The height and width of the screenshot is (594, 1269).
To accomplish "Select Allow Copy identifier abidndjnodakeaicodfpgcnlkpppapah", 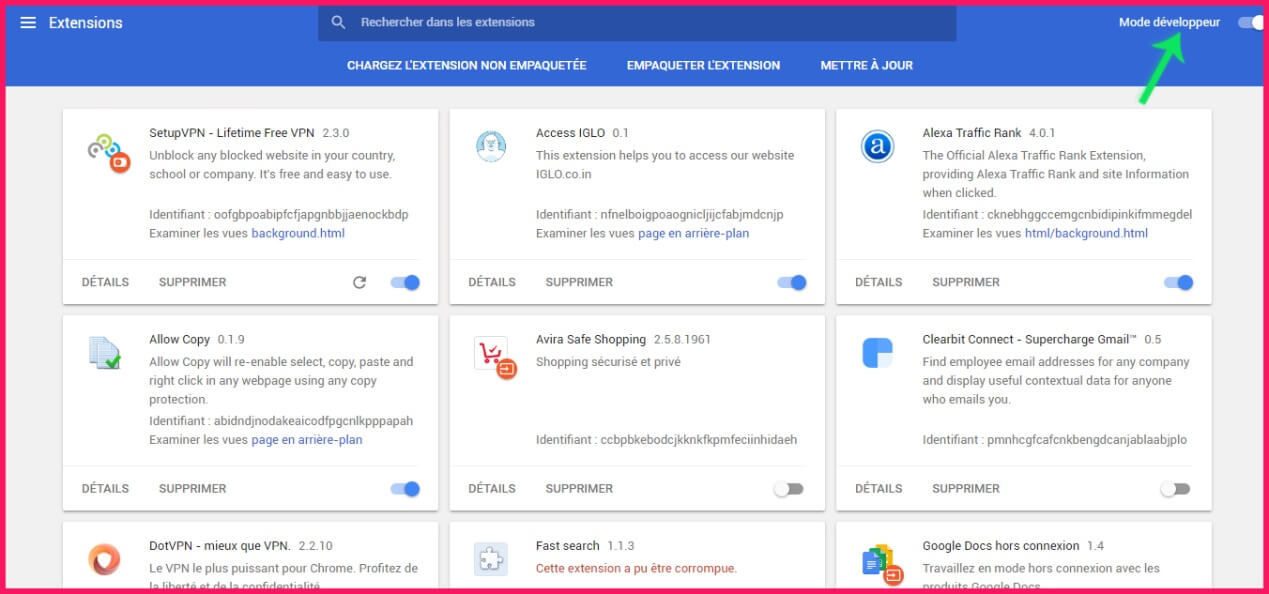I will pyautogui.click(x=313, y=421).
